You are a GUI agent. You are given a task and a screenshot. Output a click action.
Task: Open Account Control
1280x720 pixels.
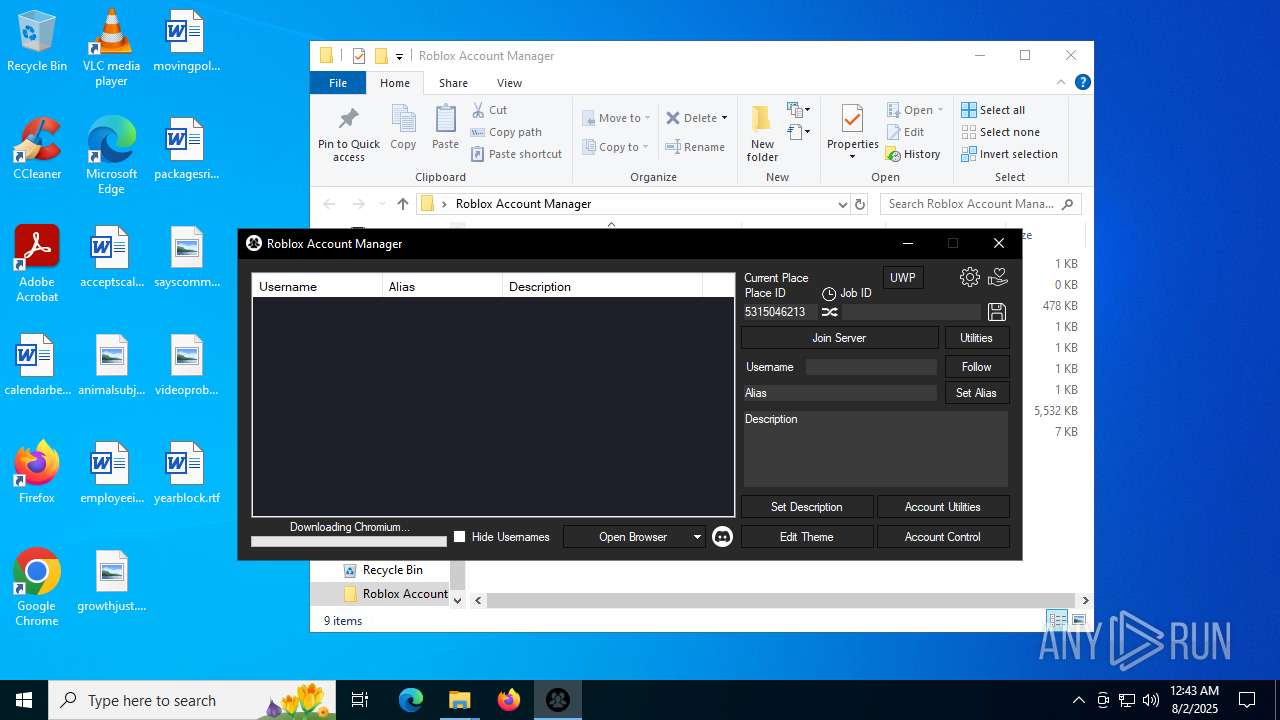click(x=943, y=537)
